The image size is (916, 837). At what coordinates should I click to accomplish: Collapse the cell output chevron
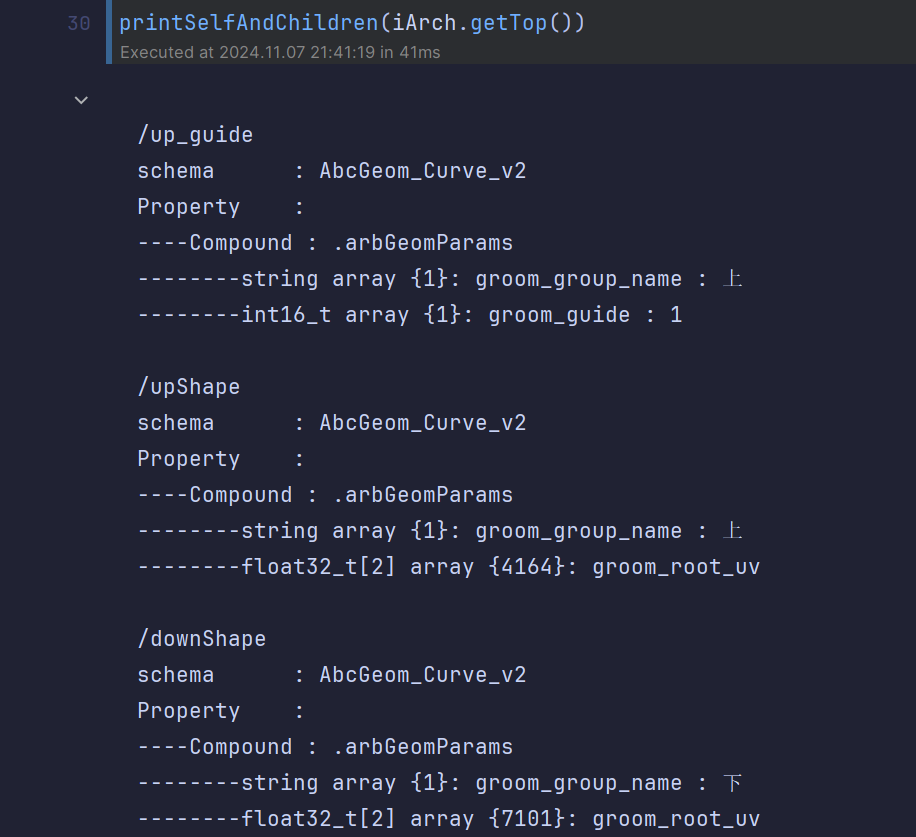pyautogui.click(x=82, y=99)
